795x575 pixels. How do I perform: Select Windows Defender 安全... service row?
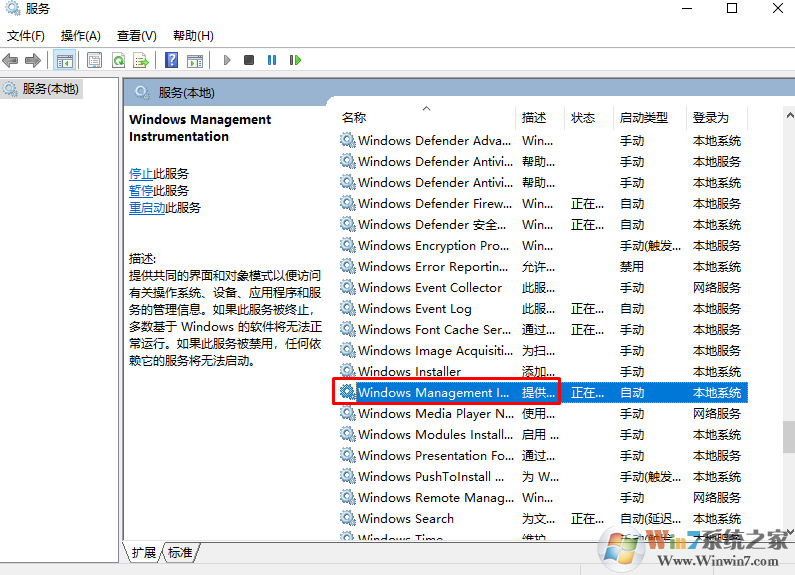[x=543, y=225]
